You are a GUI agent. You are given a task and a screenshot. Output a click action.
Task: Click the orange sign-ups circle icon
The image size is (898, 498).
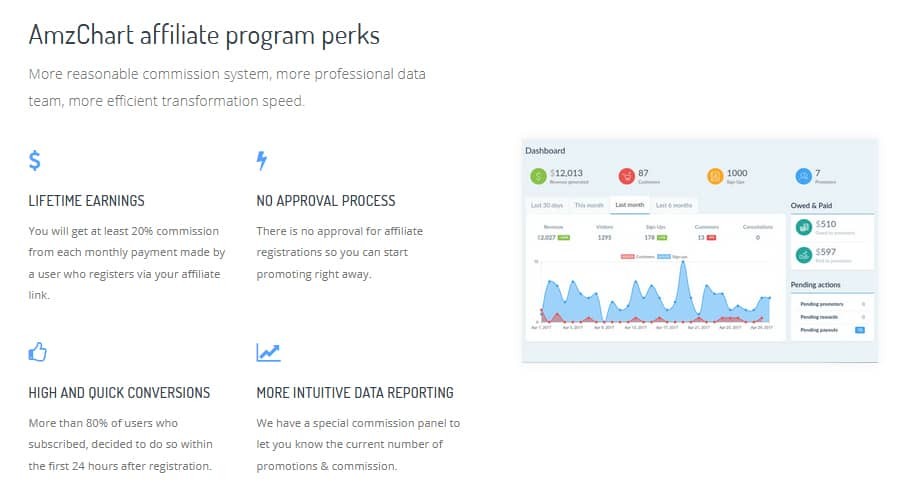point(715,176)
